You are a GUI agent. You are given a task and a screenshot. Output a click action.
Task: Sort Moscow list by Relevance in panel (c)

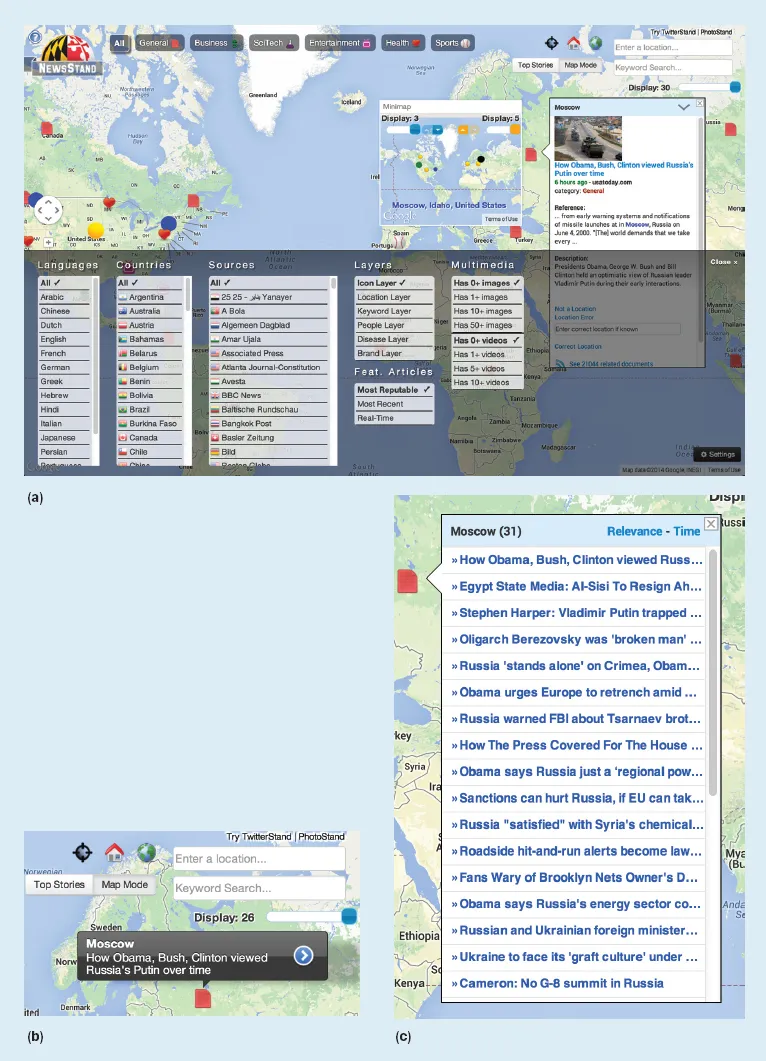[634, 532]
